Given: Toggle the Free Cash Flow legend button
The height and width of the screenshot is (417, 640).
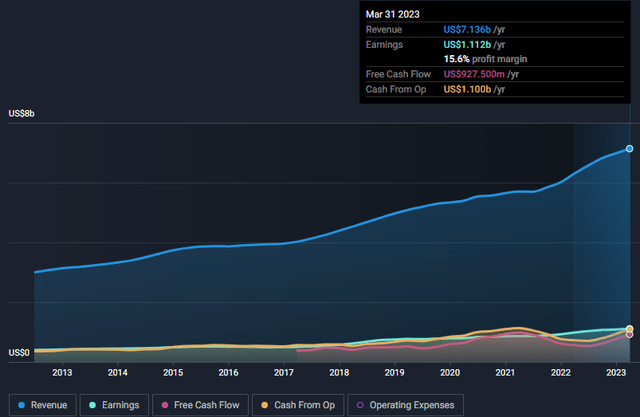Looking at the screenshot, I should [x=200, y=405].
